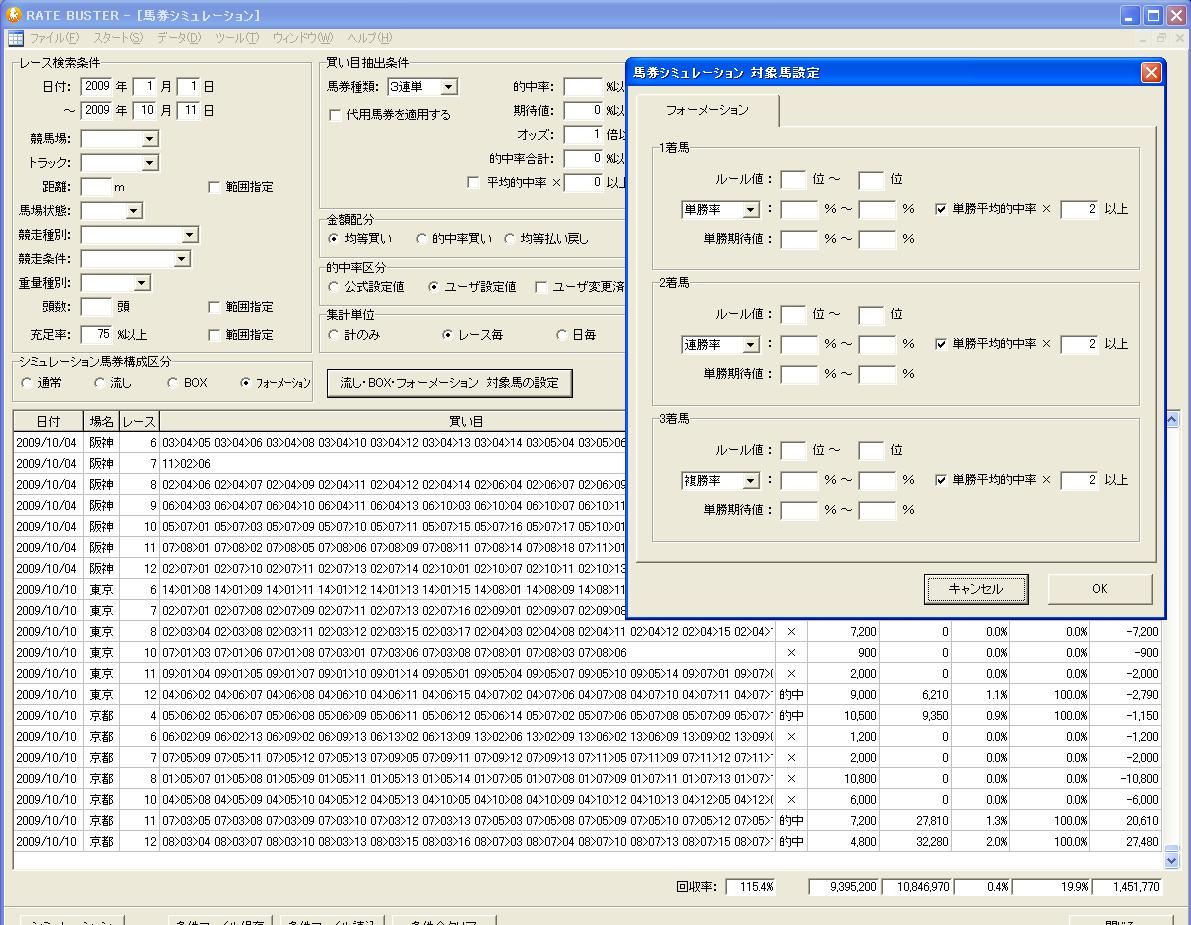Click the 日付 column header
Viewport: 1191px width, 925px height.
(x=49, y=421)
